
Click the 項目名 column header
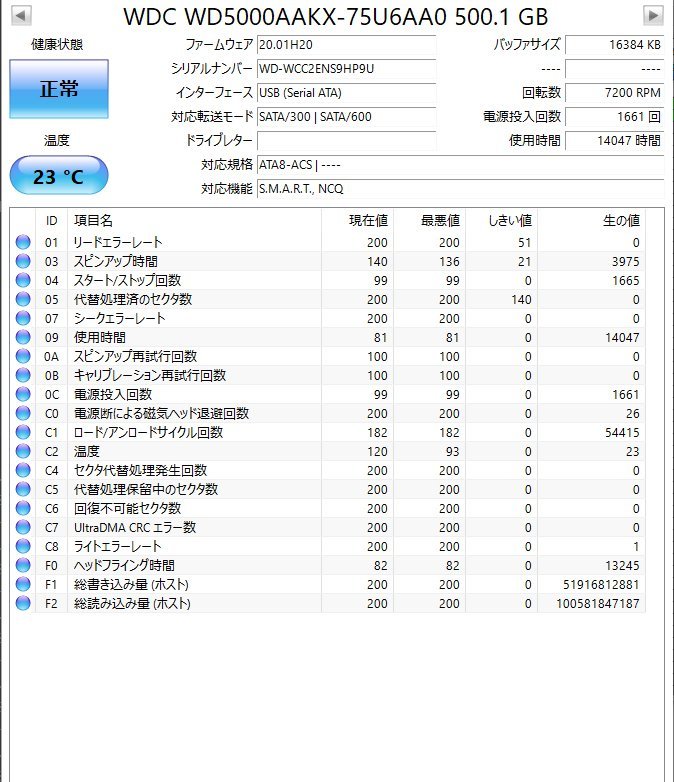point(195,220)
